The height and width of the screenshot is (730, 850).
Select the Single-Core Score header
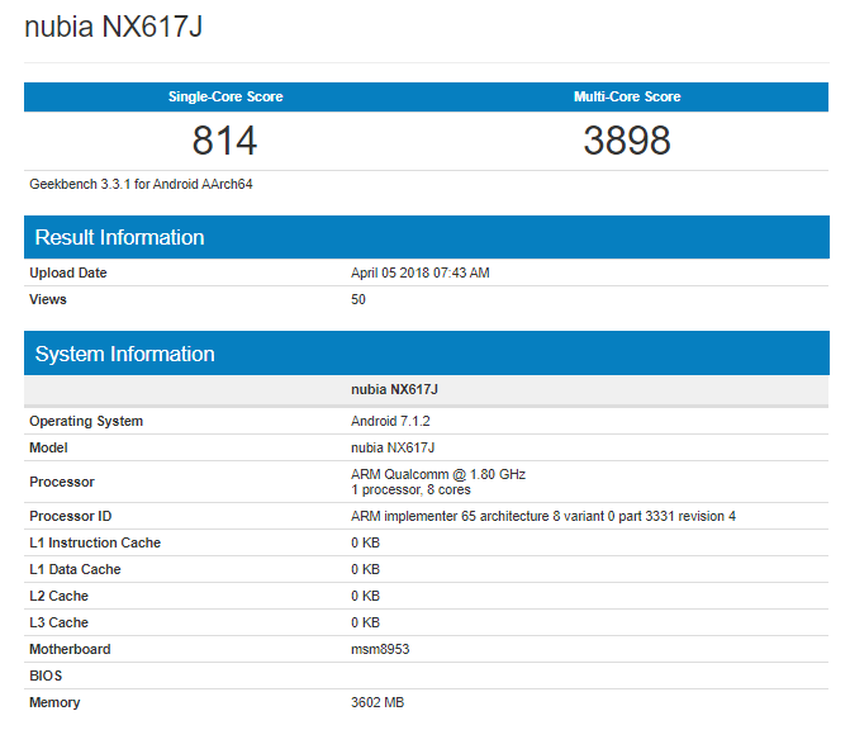click(225, 97)
